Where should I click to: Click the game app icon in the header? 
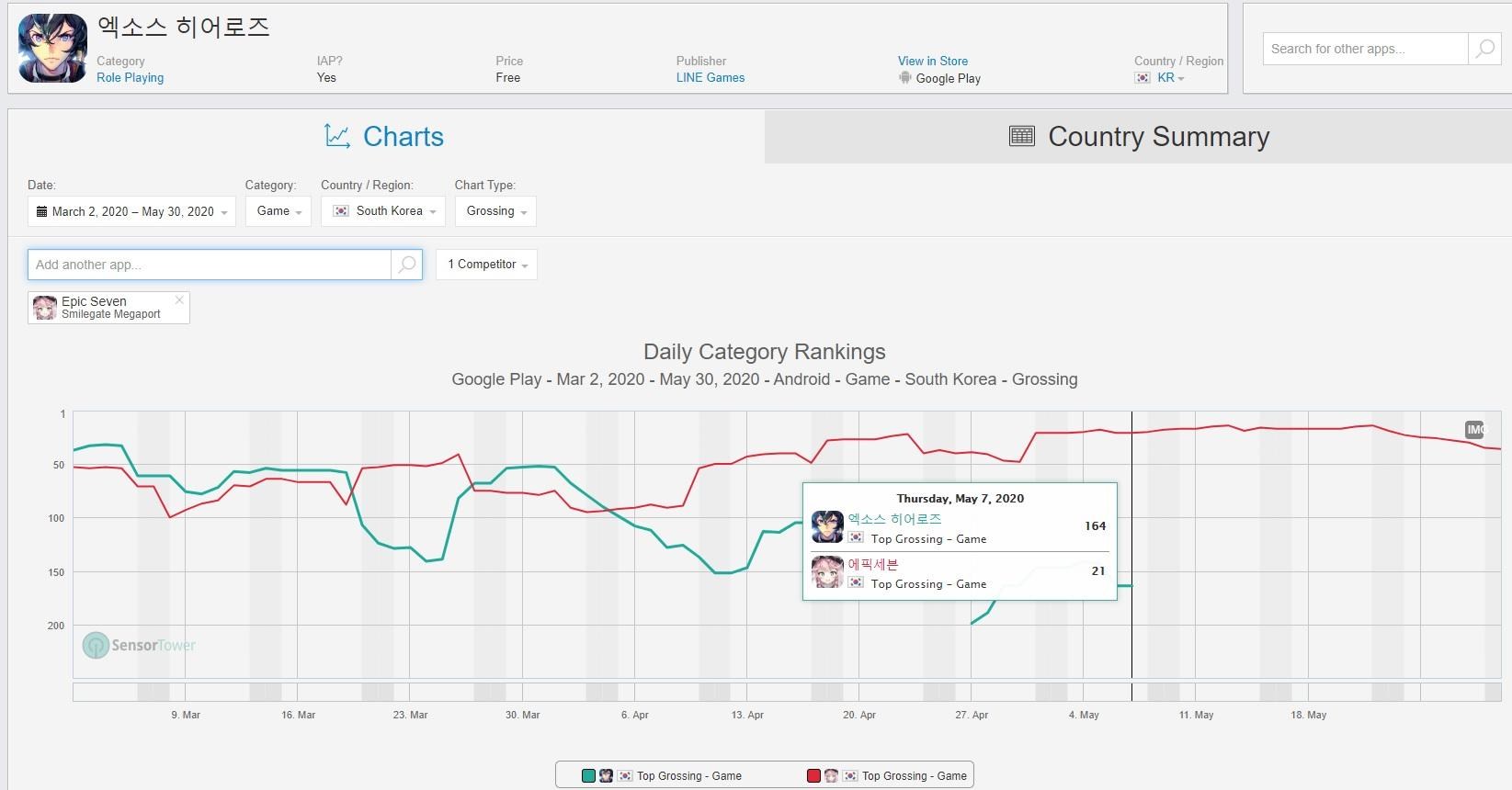pyautogui.click(x=52, y=49)
